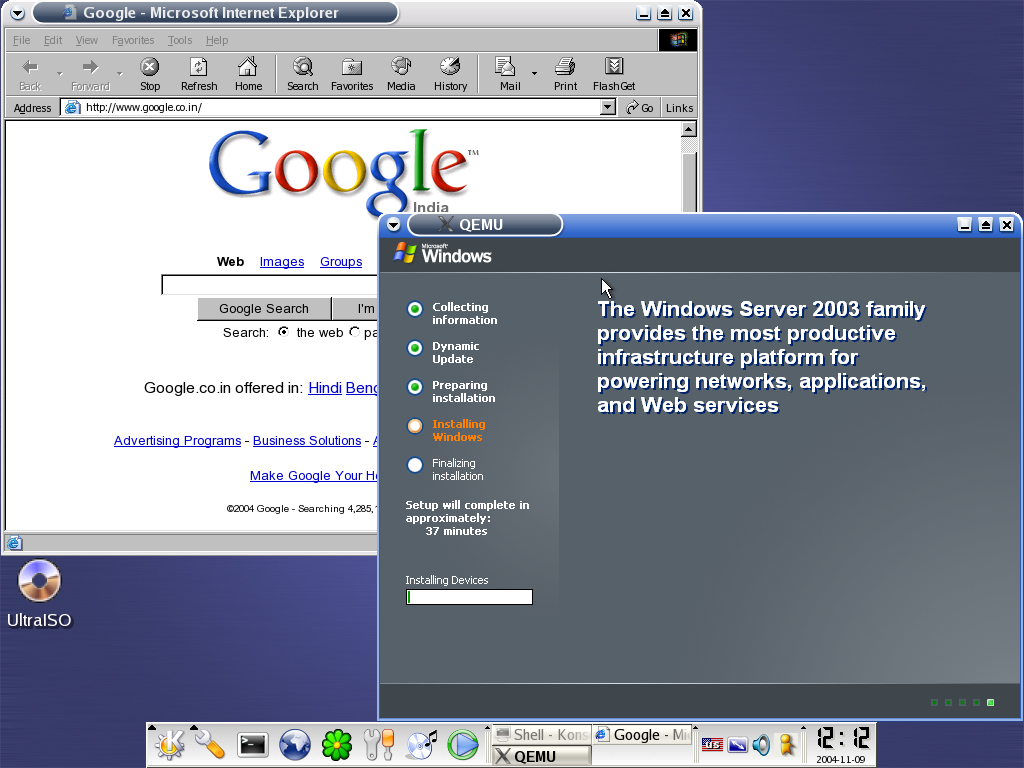Image resolution: width=1024 pixels, height=768 pixels.
Task: Click the Mail toolbar icon
Action: point(509,74)
